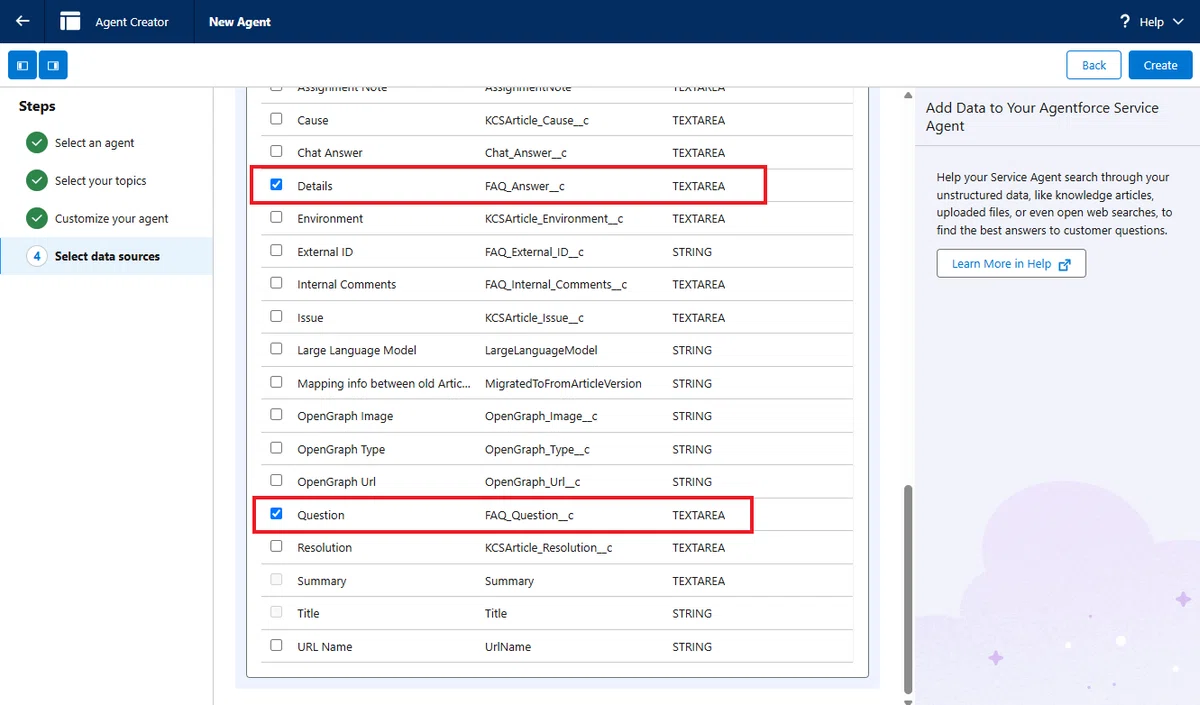Click the step 4 number circle
The height and width of the screenshot is (705, 1200).
click(x=37, y=256)
